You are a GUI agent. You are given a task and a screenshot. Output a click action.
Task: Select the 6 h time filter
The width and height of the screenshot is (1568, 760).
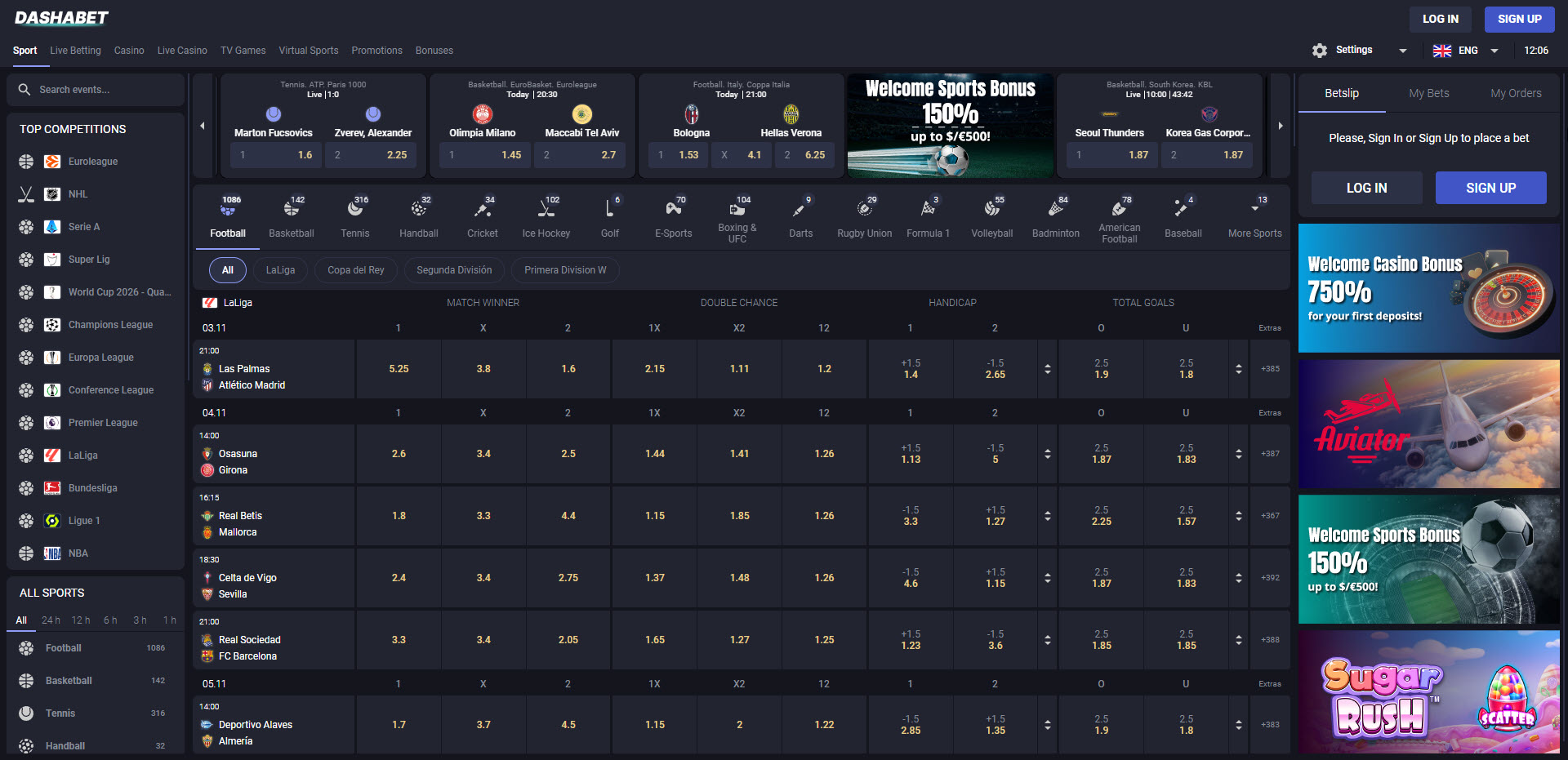pyautogui.click(x=110, y=620)
